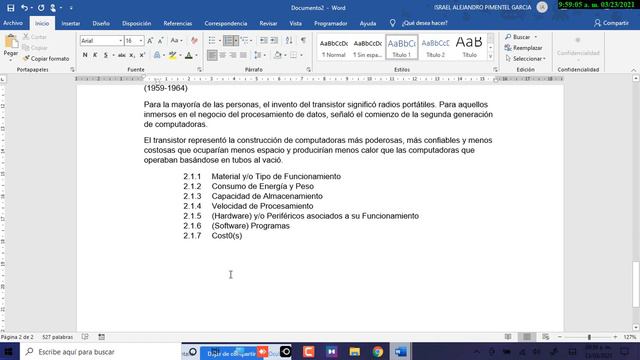Click the Compartir share button
The image size is (640, 360).
click(x=611, y=23)
